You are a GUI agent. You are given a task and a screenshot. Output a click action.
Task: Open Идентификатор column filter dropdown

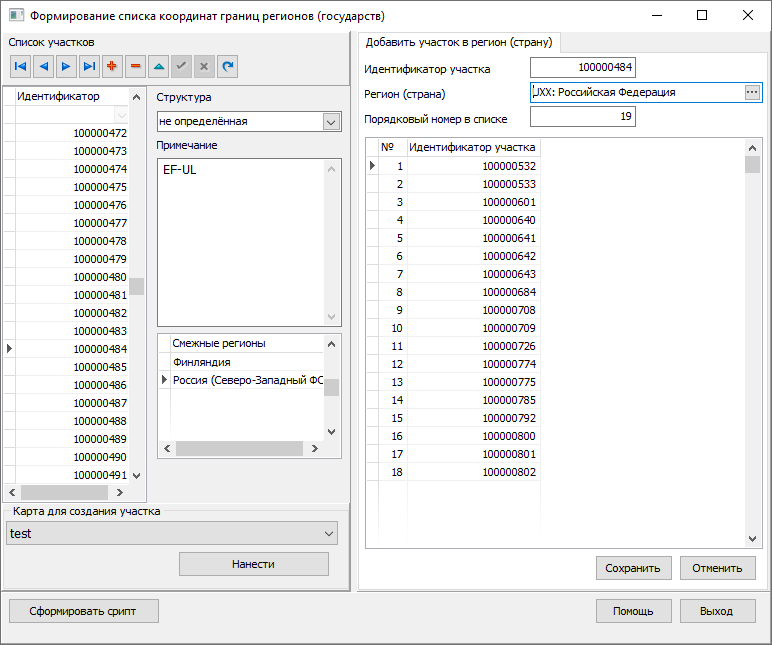pyautogui.click(x=122, y=115)
